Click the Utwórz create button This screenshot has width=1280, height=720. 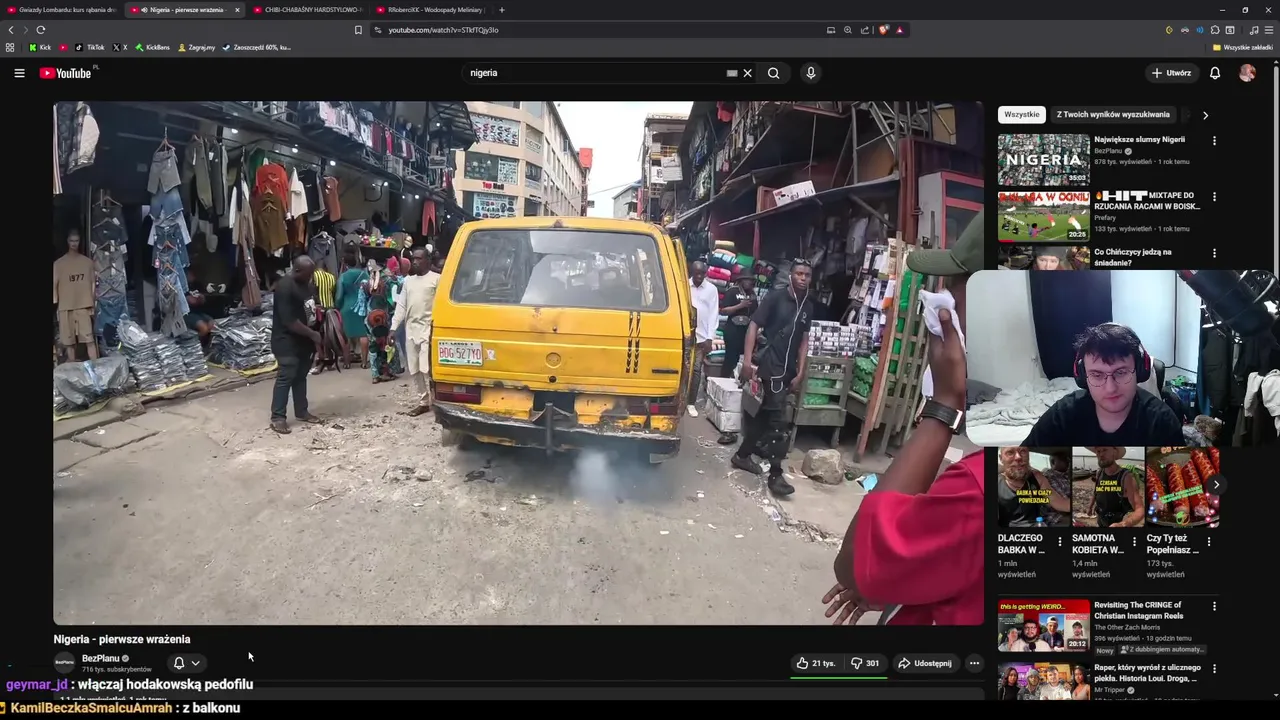1172,73
